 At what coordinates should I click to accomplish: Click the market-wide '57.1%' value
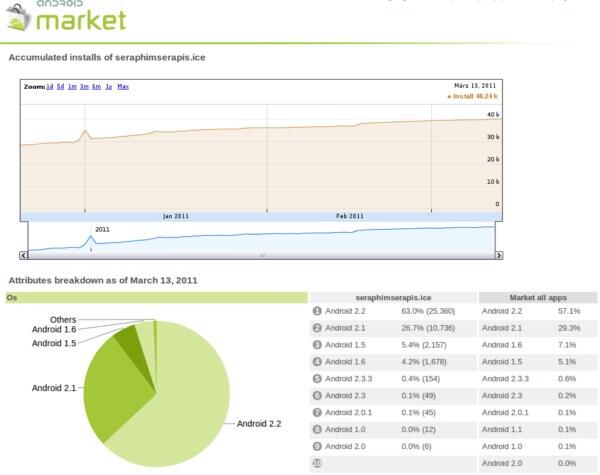(569, 311)
